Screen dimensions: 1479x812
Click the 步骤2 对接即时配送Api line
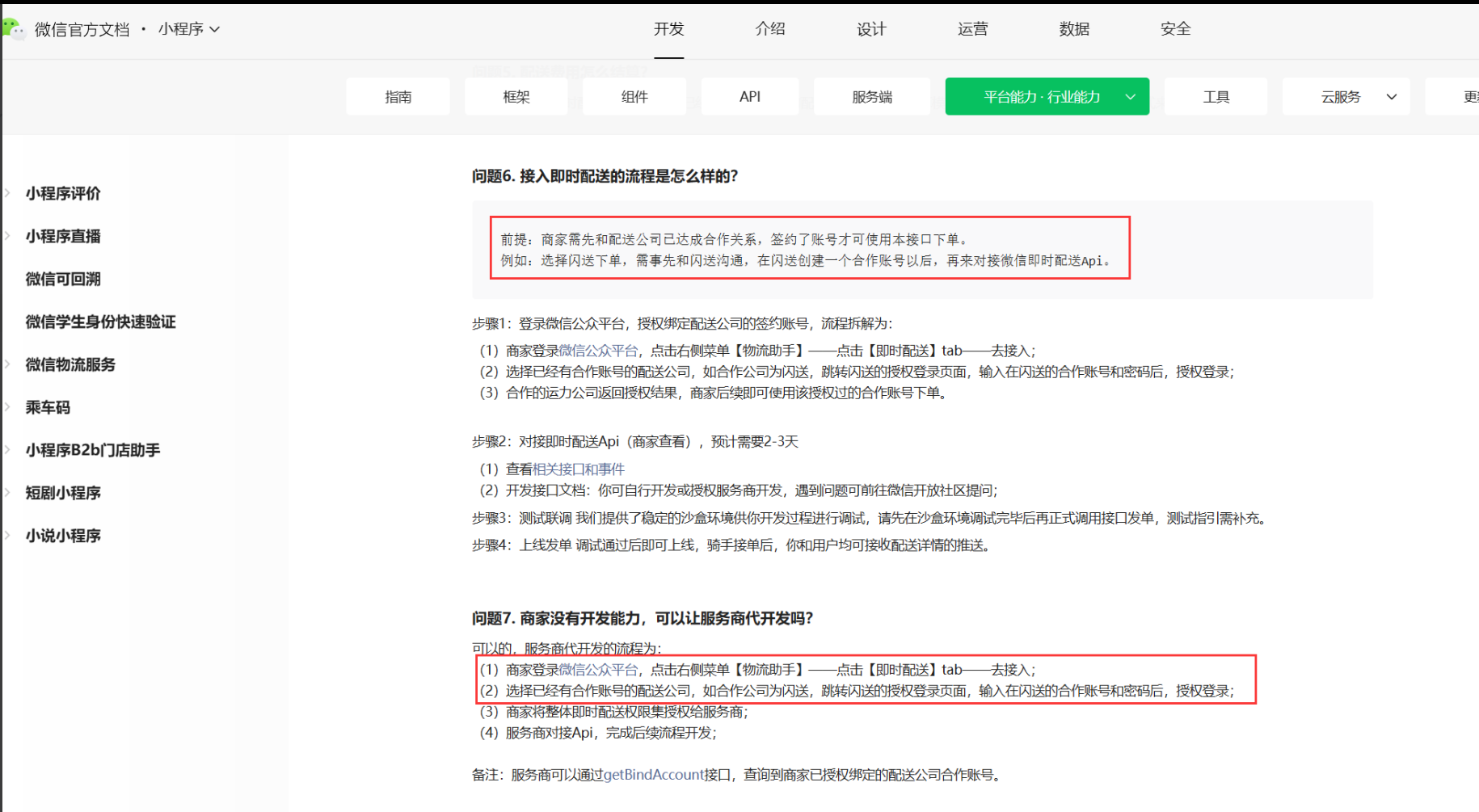(635, 441)
